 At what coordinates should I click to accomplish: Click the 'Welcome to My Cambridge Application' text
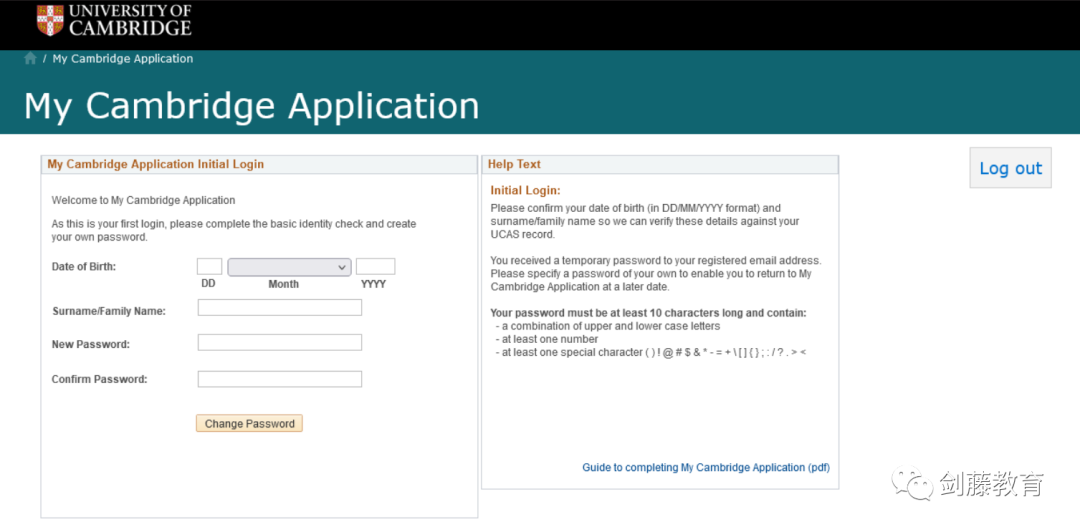pyautogui.click(x=143, y=201)
